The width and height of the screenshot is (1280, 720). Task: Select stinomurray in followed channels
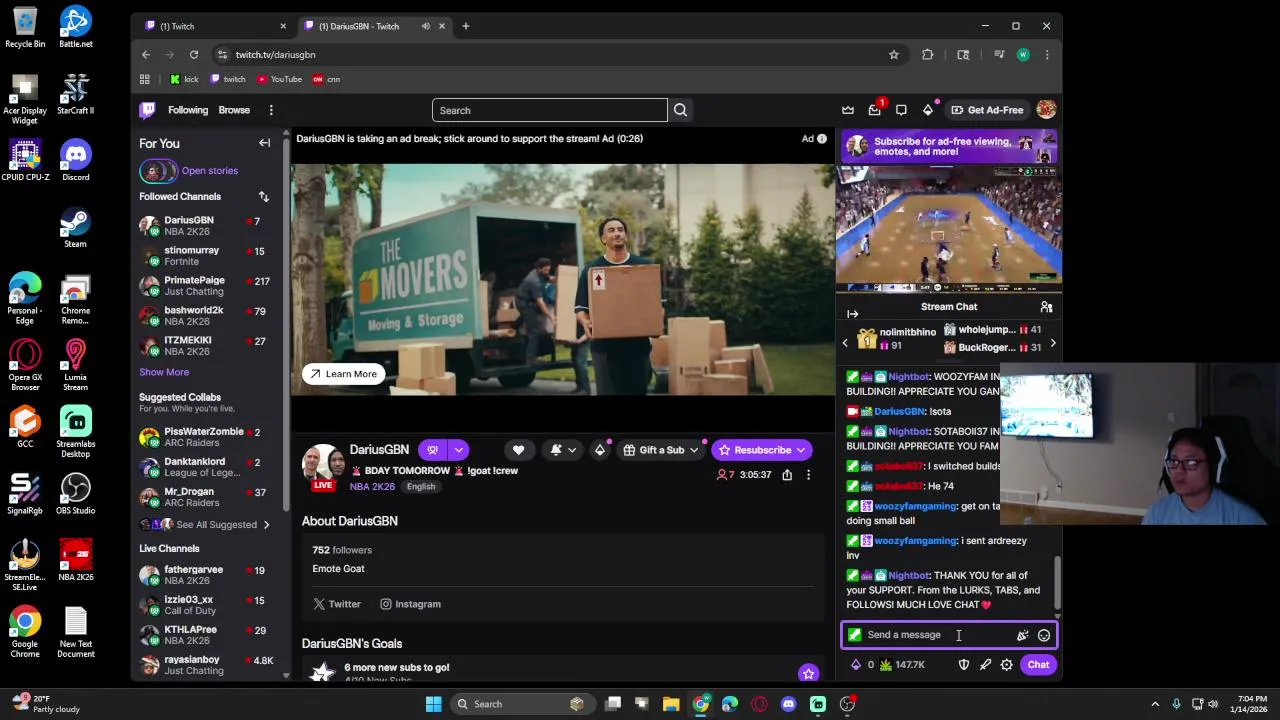tap(208, 256)
